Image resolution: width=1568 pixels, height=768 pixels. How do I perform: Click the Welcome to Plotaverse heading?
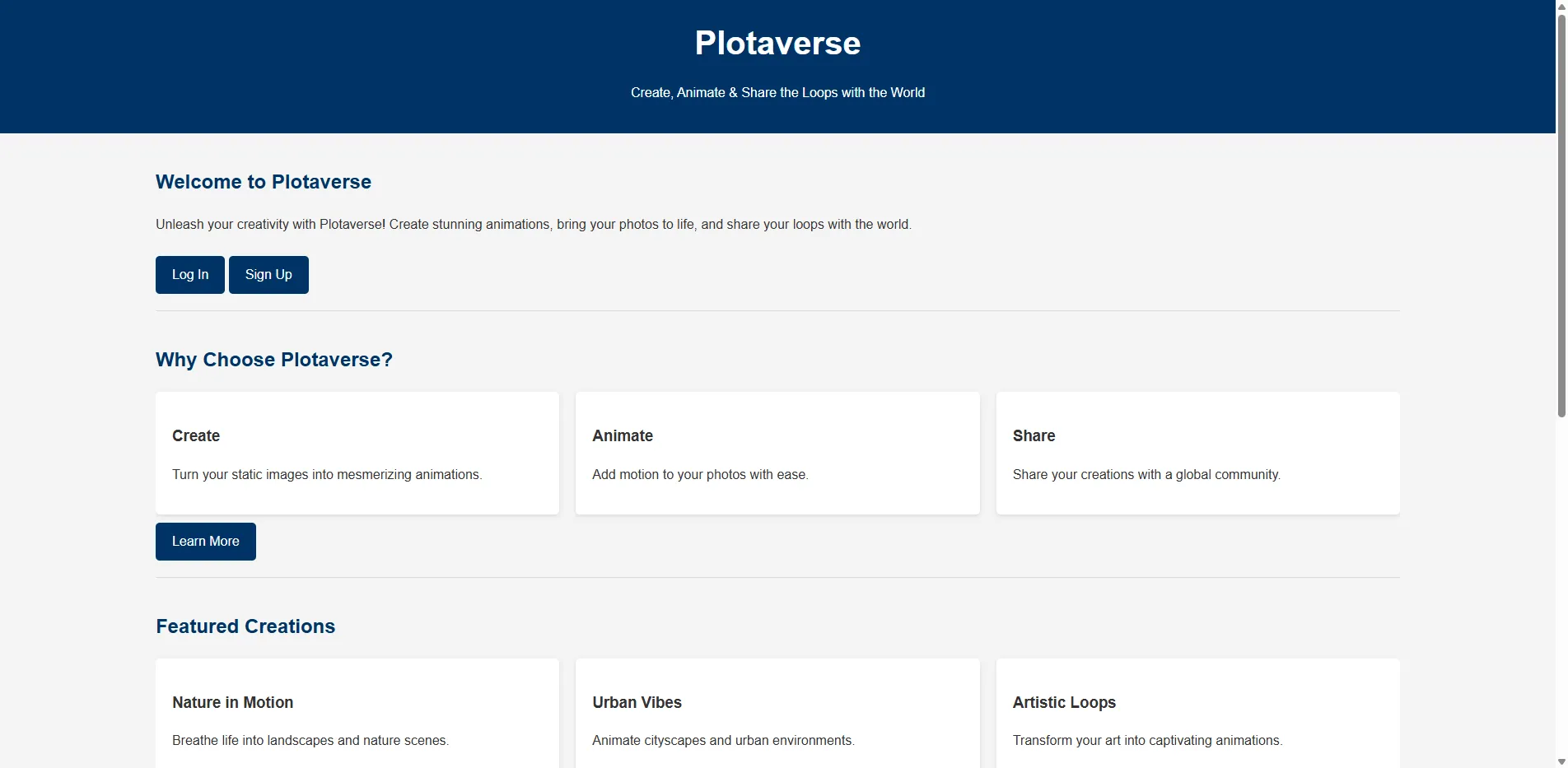[263, 182]
